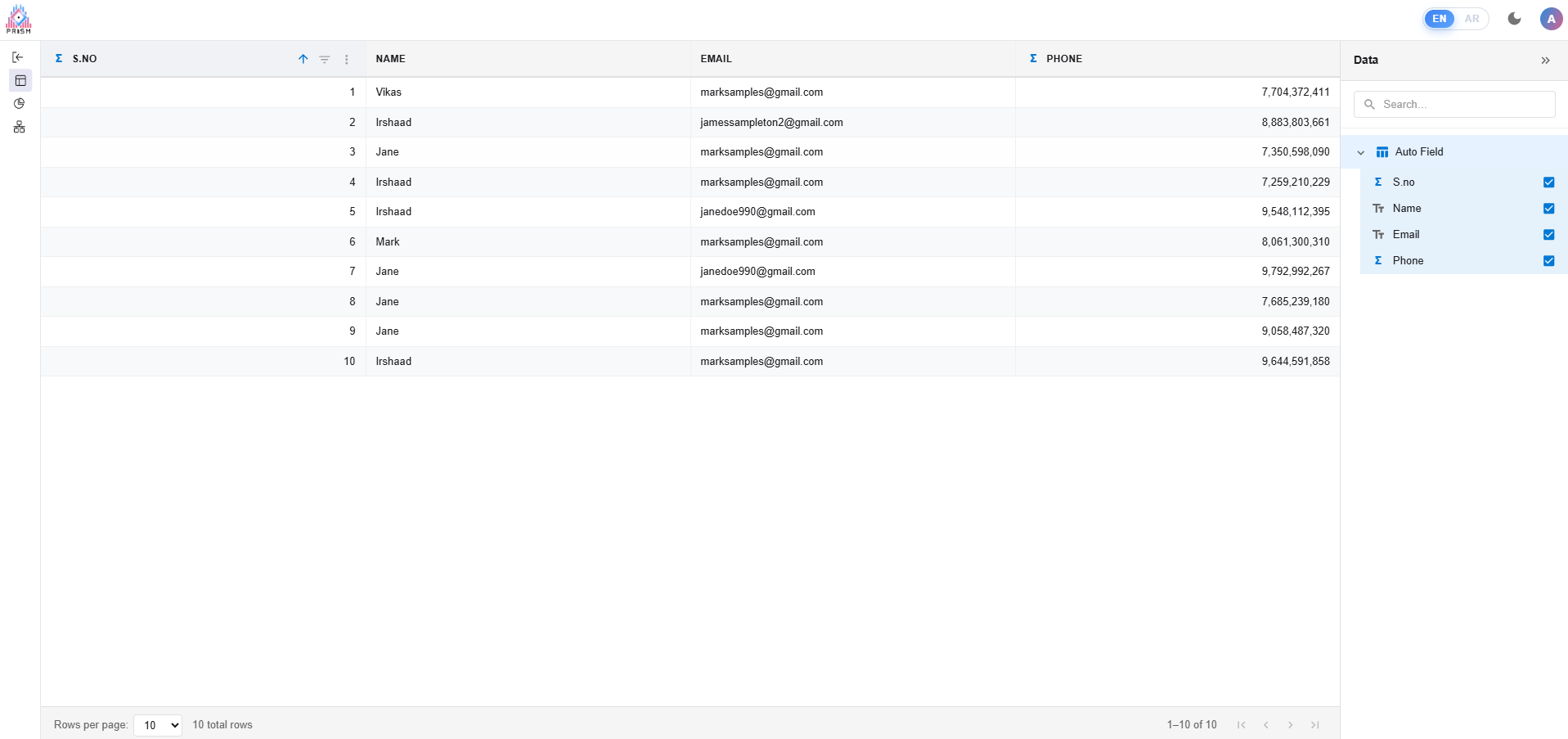Open the hierarchy diagram icon in sidebar

tap(20, 127)
